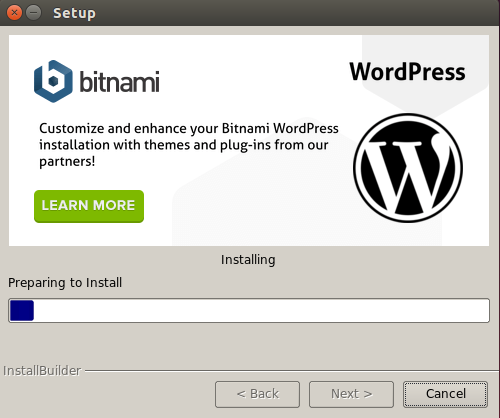Viewport: 500px width, 418px height.
Task: Click the blue filled portion of the progress bar
Action: pyautogui.click(x=22, y=310)
